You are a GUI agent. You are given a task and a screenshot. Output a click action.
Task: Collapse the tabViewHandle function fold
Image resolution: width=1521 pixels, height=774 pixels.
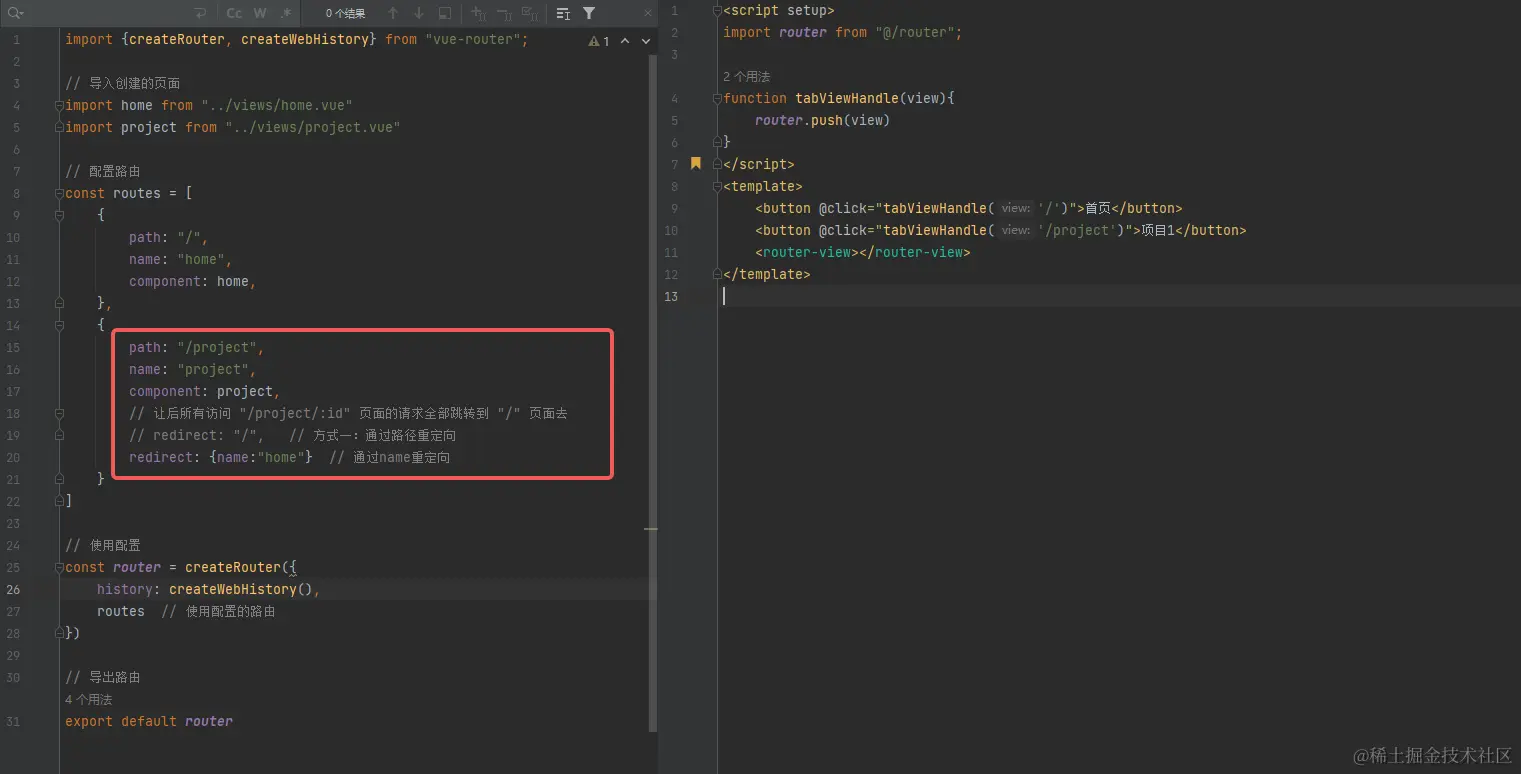(717, 98)
